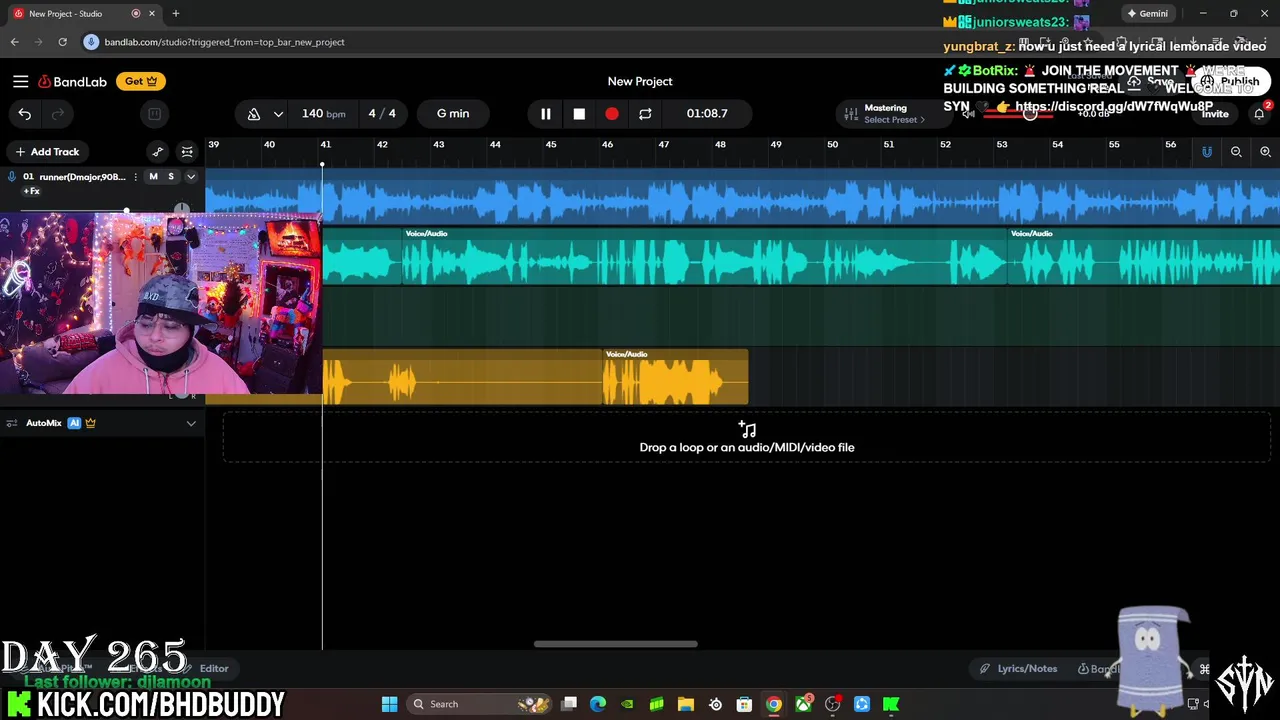Jump to bar 46 on the ruler
The height and width of the screenshot is (720, 1280).
607,145
